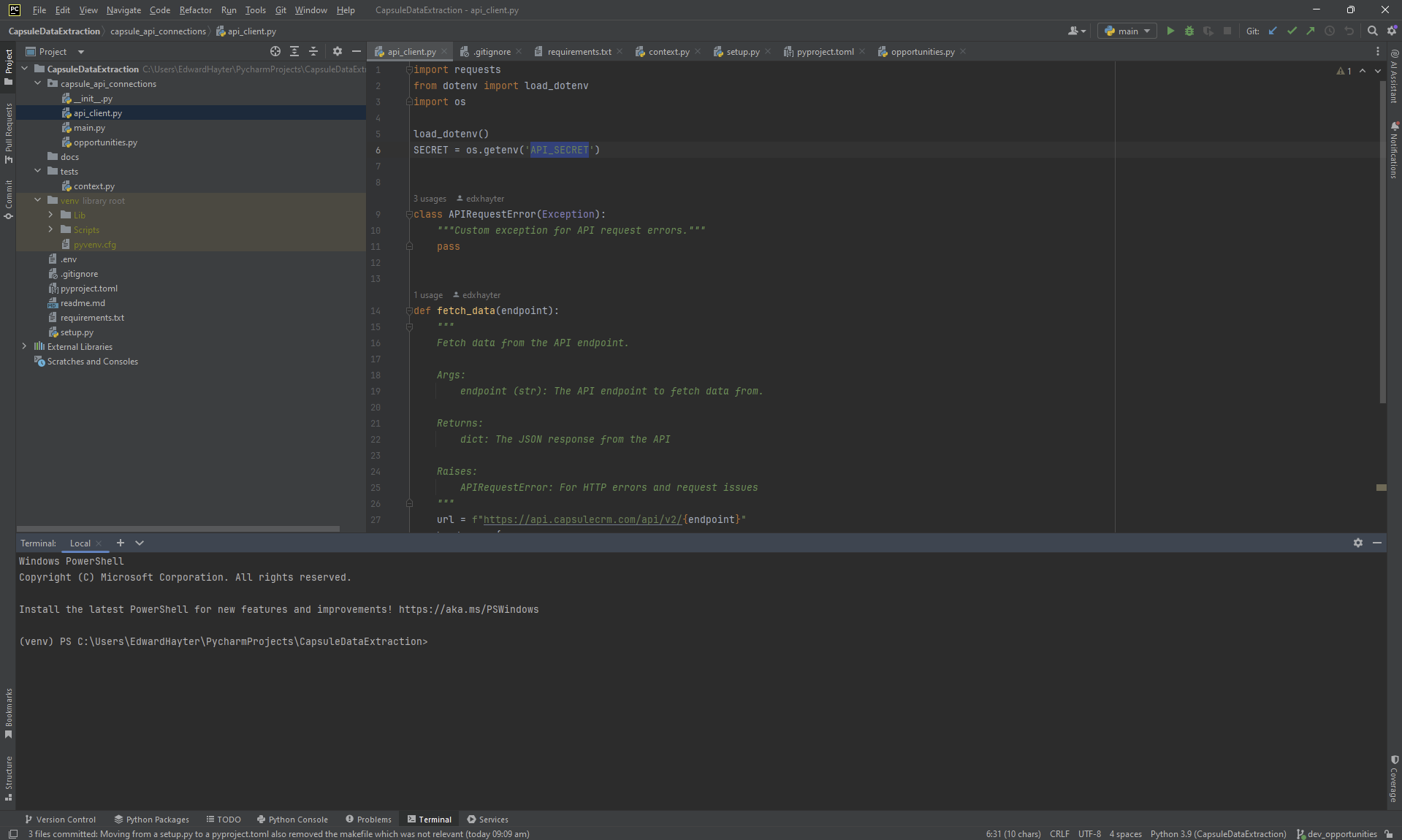The width and height of the screenshot is (1402, 840).
Task: Open the Python Console tool window
Action: (x=292, y=820)
